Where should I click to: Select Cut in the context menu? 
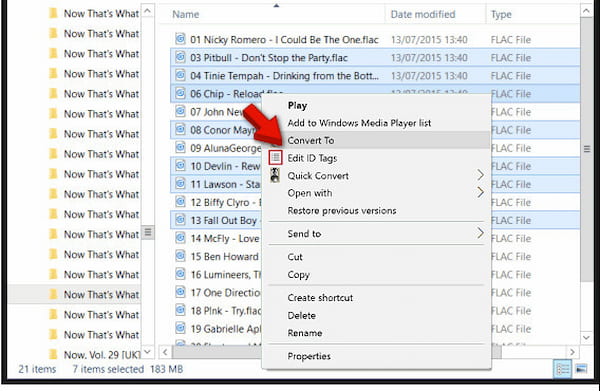tap(295, 257)
